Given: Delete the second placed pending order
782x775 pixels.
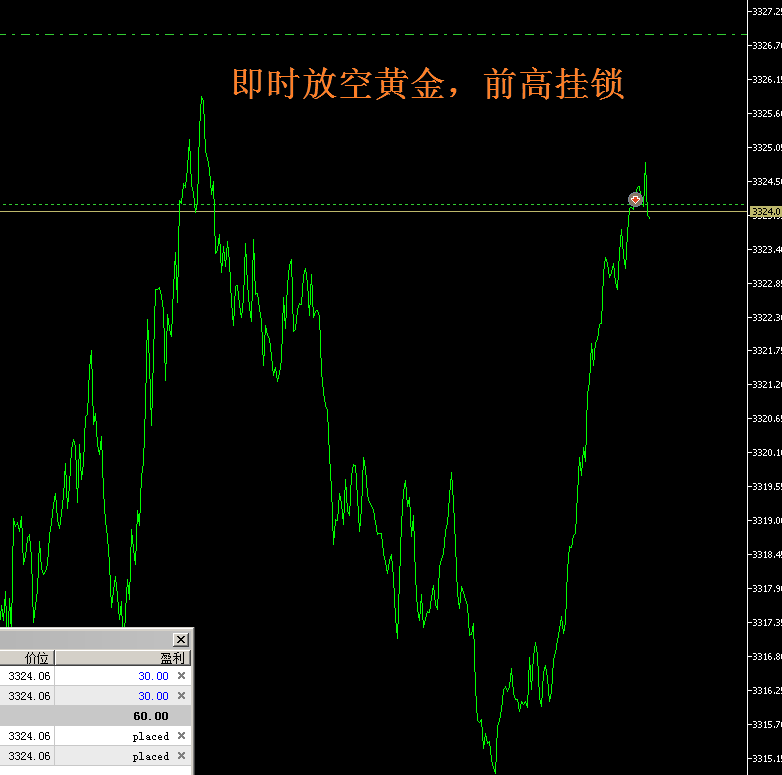Looking at the screenshot, I should (x=182, y=756).
